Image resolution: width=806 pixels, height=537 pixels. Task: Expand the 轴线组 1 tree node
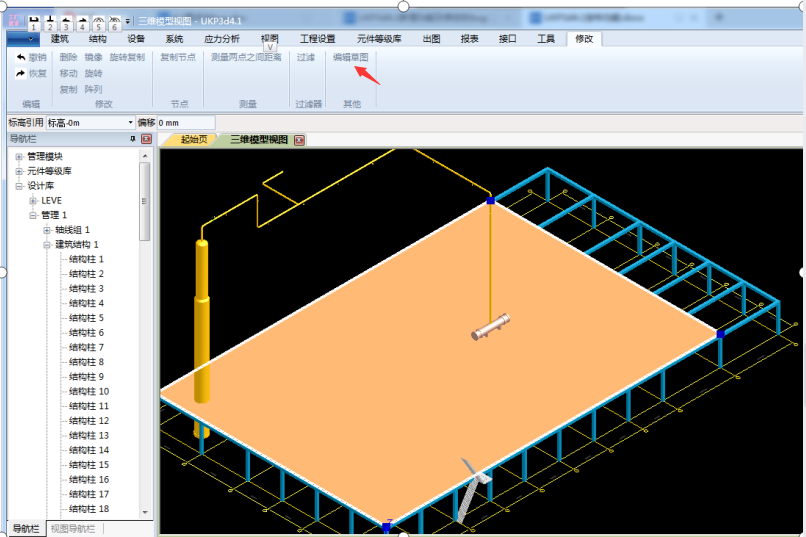coord(46,230)
